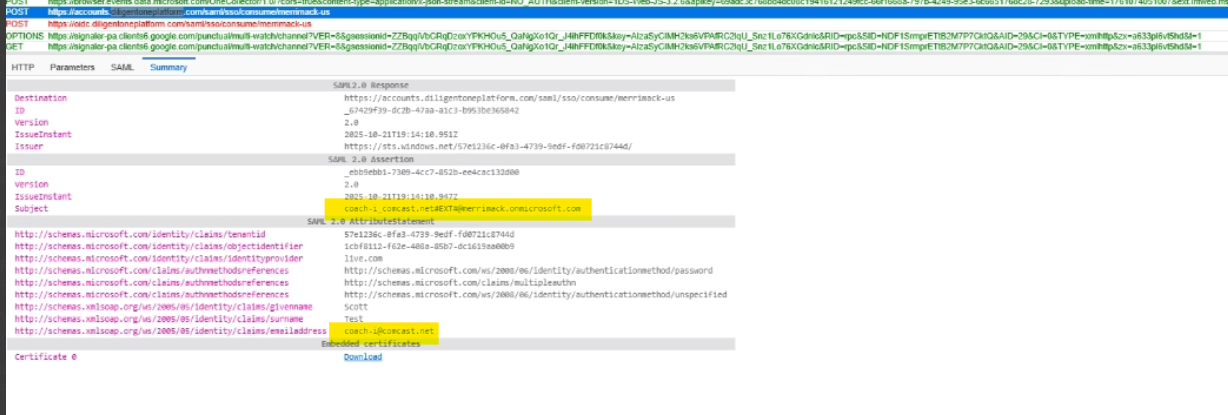Viewport: 1228px width, 415px height.
Task: Select the authenticationmethod/unspecified value
Action: pos(535,294)
